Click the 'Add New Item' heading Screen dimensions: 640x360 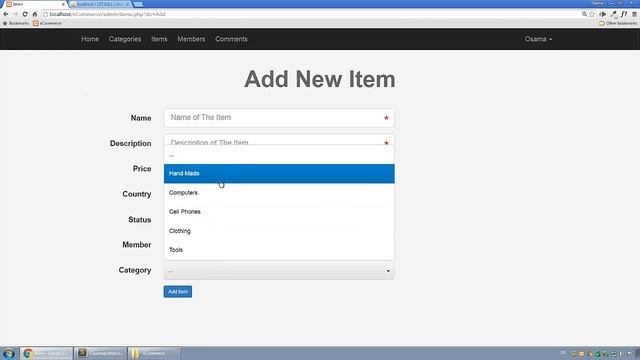coord(320,79)
